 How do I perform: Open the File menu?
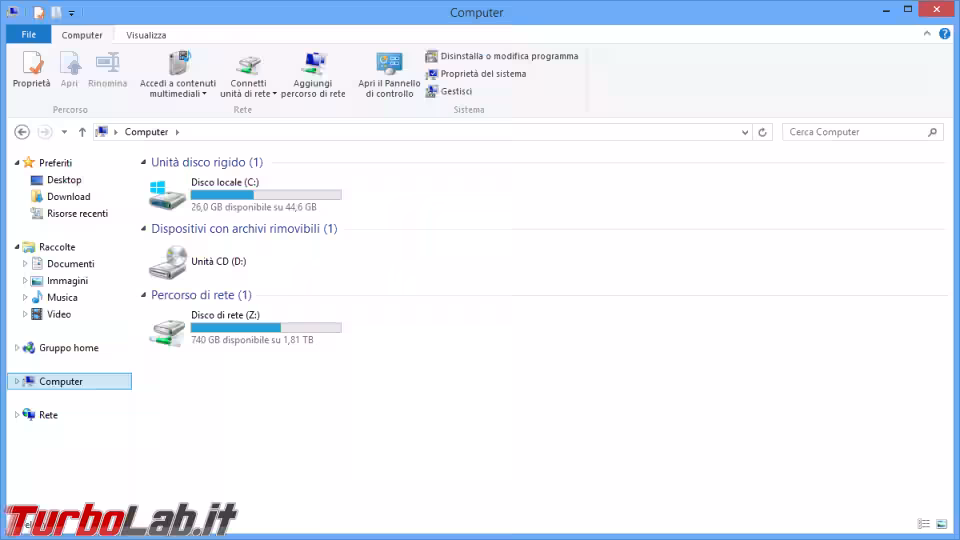pyautogui.click(x=29, y=35)
